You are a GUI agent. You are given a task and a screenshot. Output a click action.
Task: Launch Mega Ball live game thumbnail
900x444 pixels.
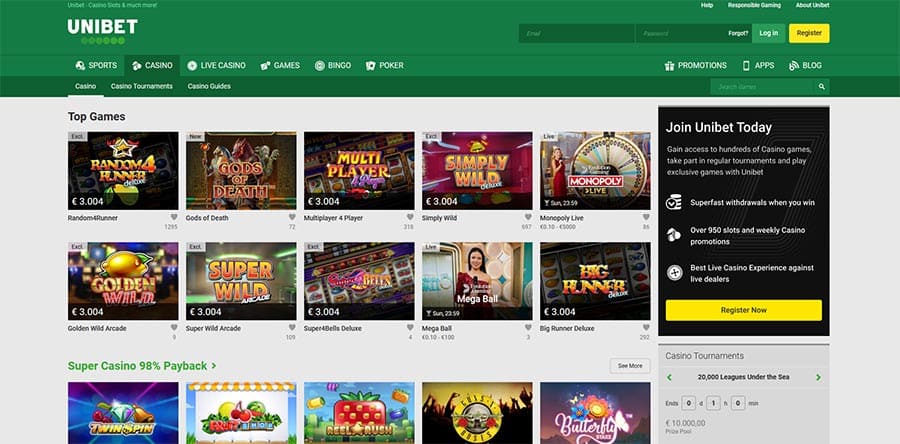tap(477, 281)
